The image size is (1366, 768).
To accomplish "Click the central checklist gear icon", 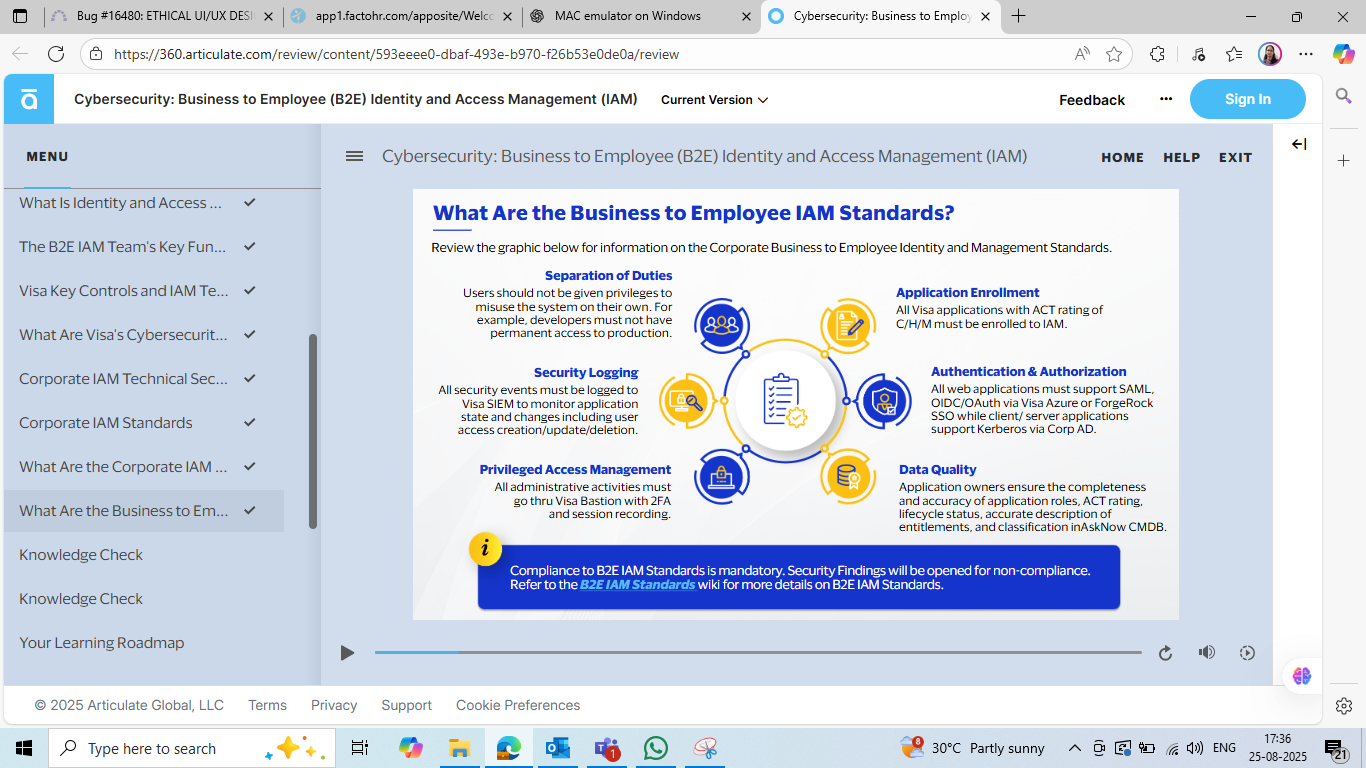I will 785,401.
